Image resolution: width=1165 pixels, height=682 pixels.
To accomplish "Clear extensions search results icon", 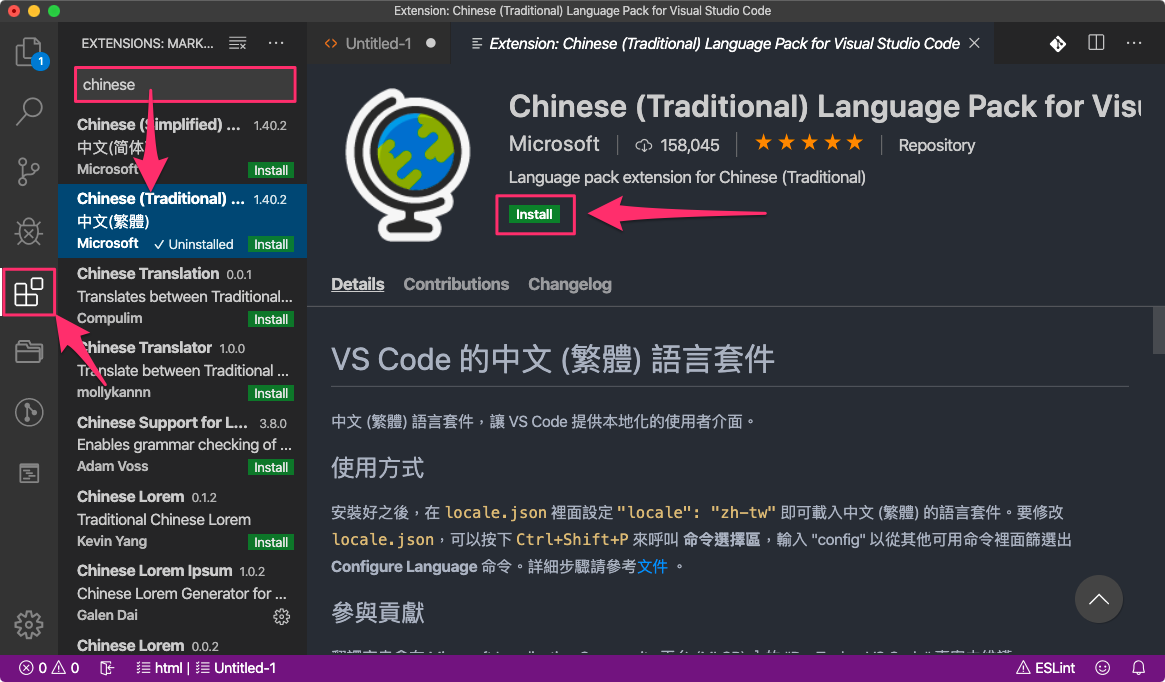I will [x=237, y=43].
